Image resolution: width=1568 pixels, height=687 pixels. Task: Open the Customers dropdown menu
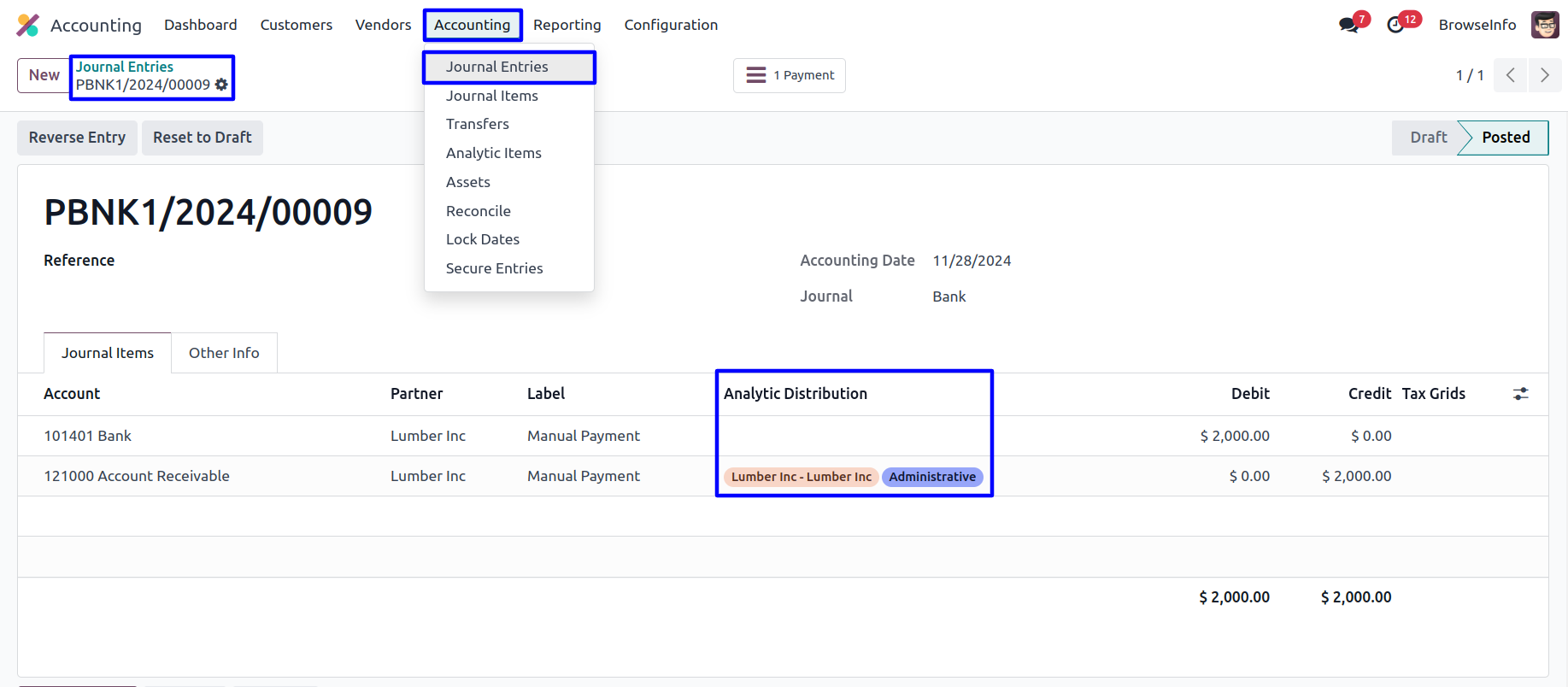pos(296,25)
